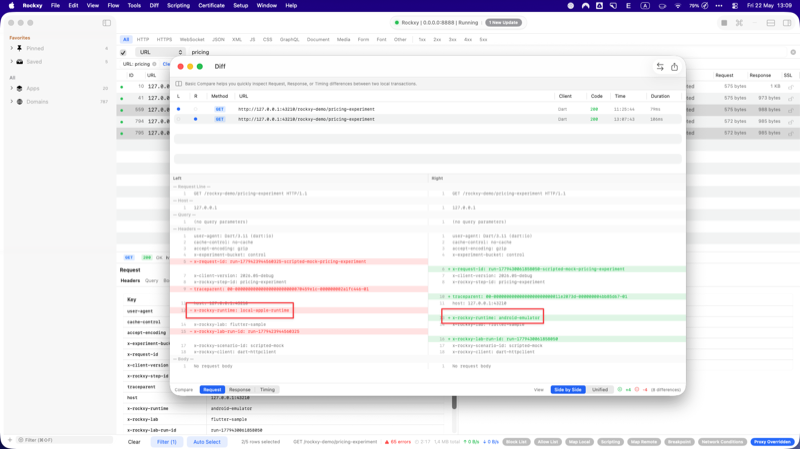Switch to the Timing compare tab

coord(267,390)
